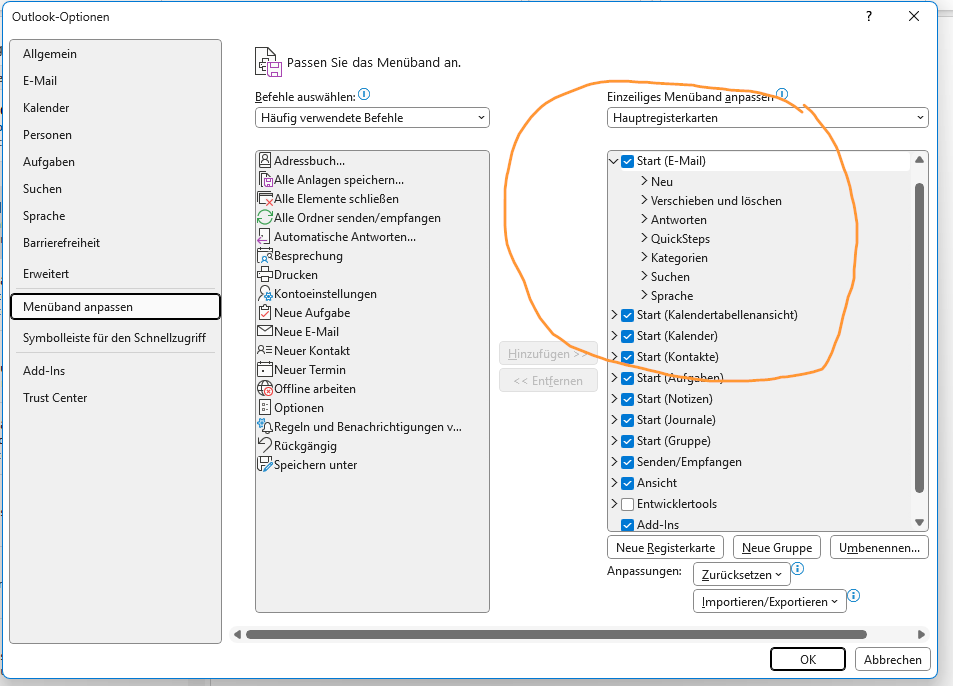Click the Optionen command icon
Screen dimensions: 953x686
click(x=264, y=407)
